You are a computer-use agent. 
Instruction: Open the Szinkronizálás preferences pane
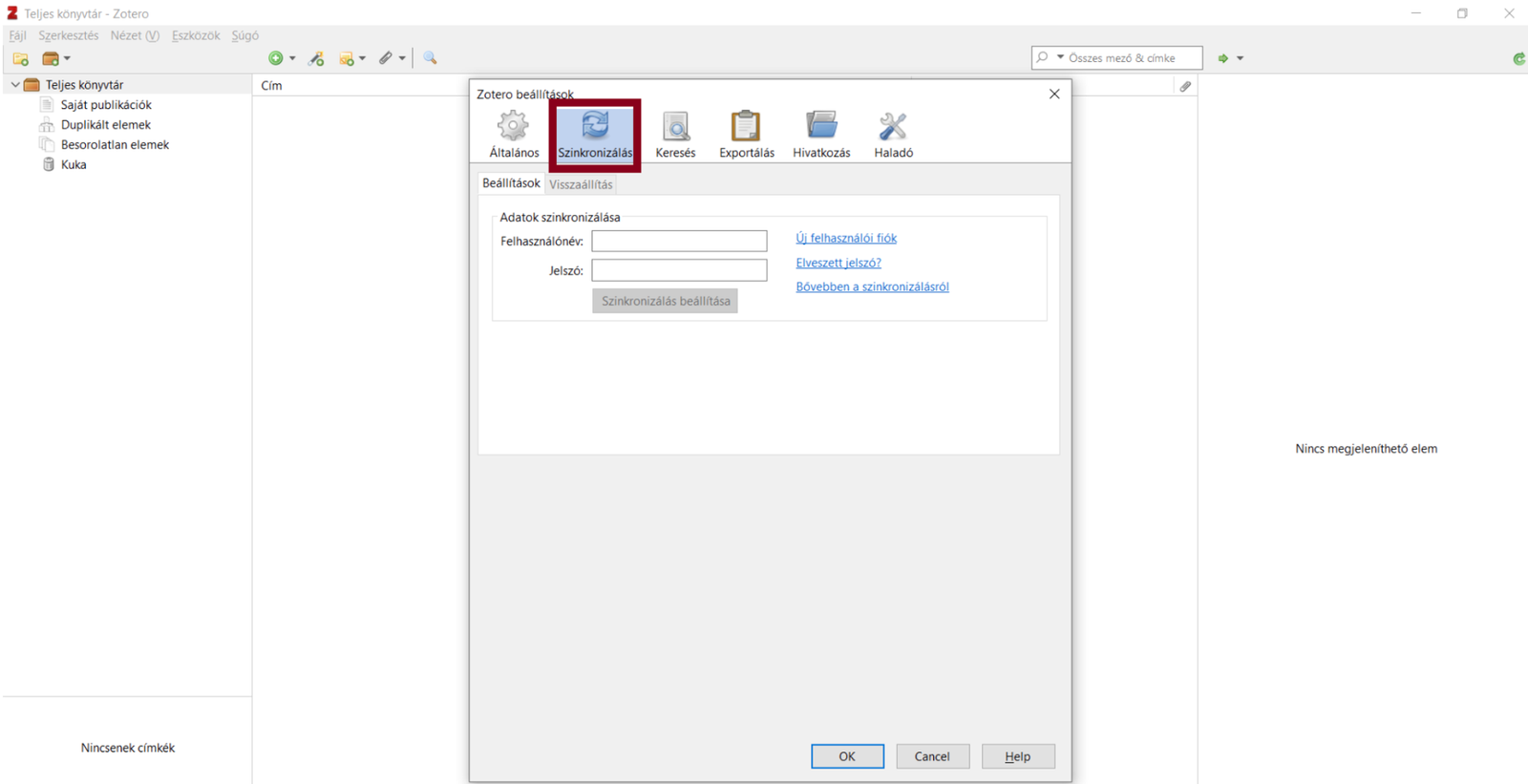click(595, 135)
